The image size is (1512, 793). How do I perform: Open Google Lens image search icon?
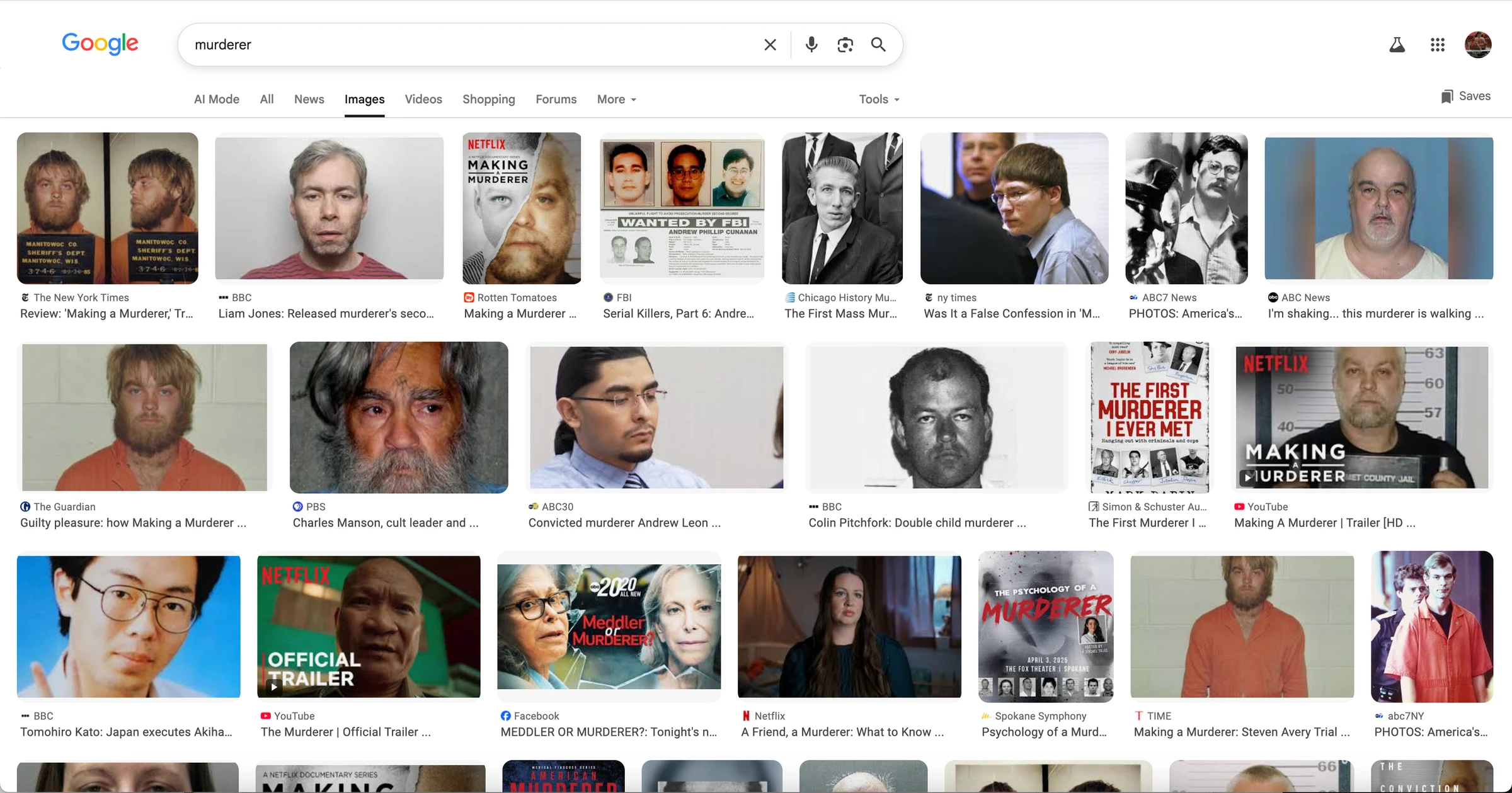[x=845, y=45]
